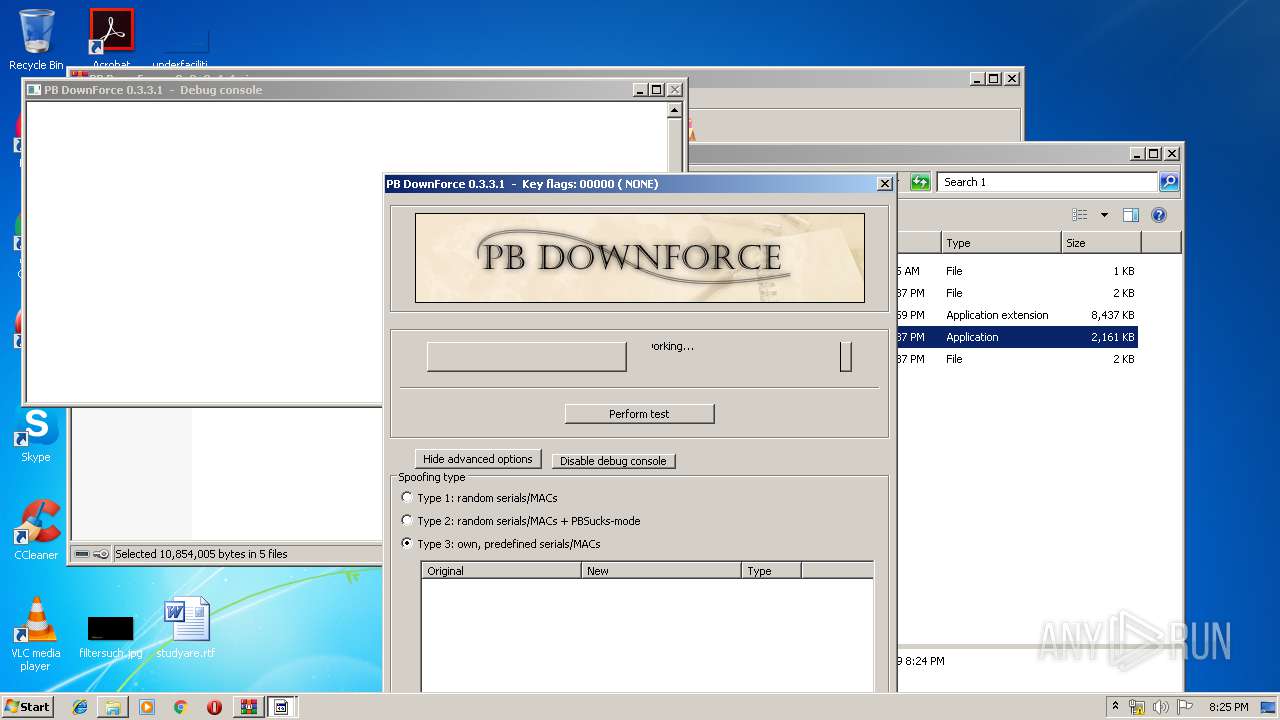
Task: Sort by Type column in Explorer
Action: [1001, 243]
